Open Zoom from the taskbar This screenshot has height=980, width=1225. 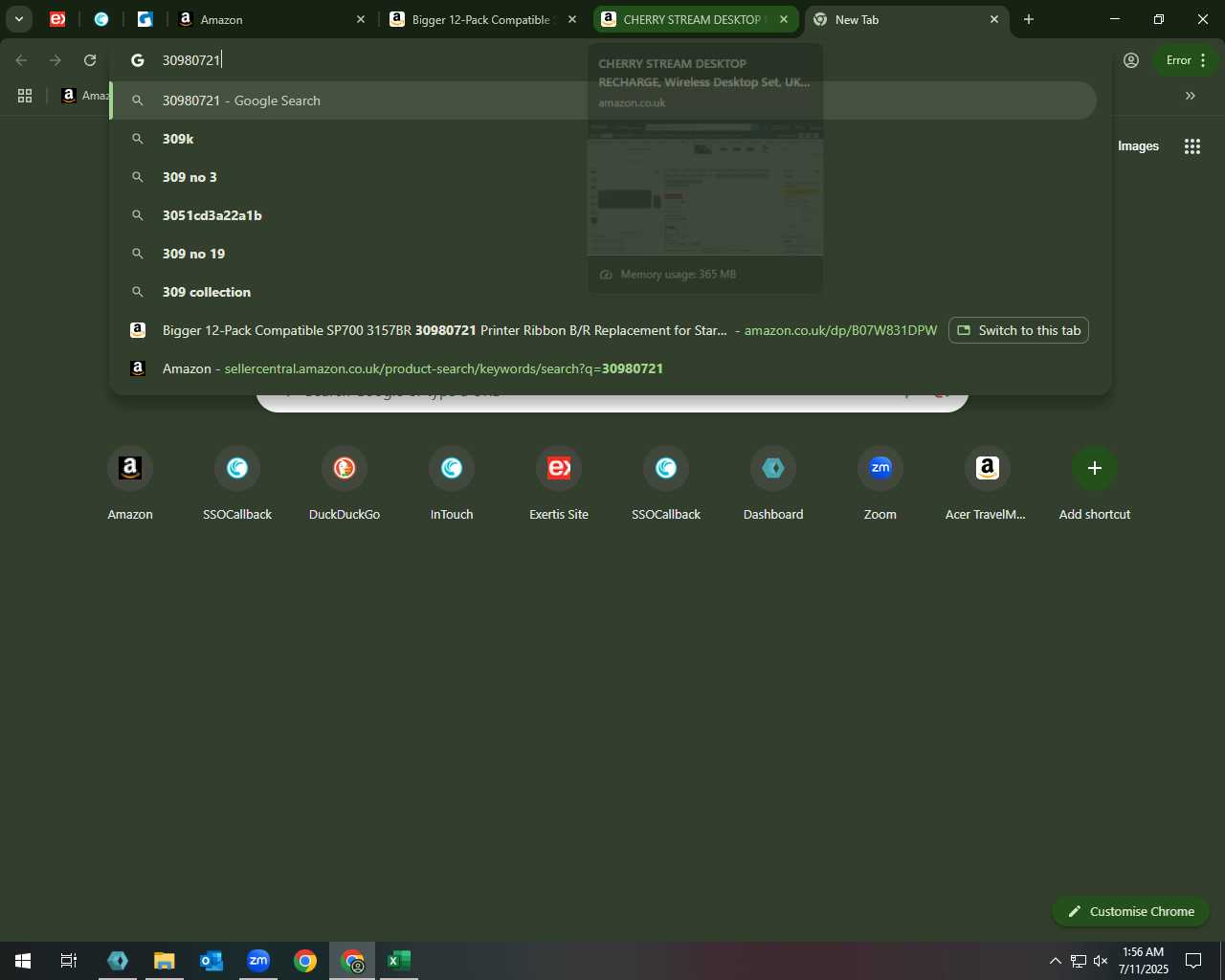(258, 961)
